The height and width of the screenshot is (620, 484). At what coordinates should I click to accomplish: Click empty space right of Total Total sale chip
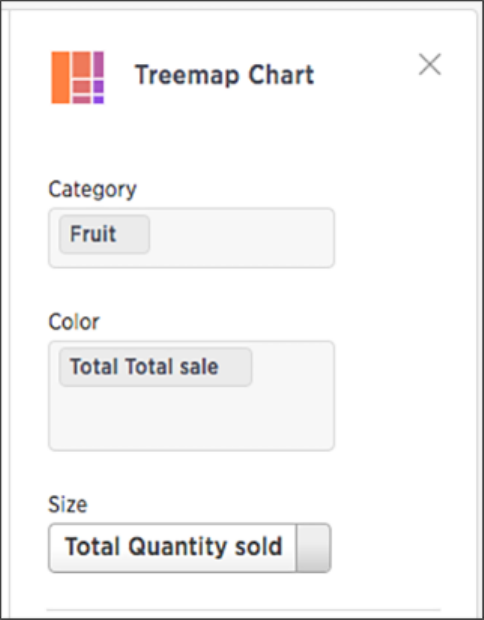click(x=293, y=367)
